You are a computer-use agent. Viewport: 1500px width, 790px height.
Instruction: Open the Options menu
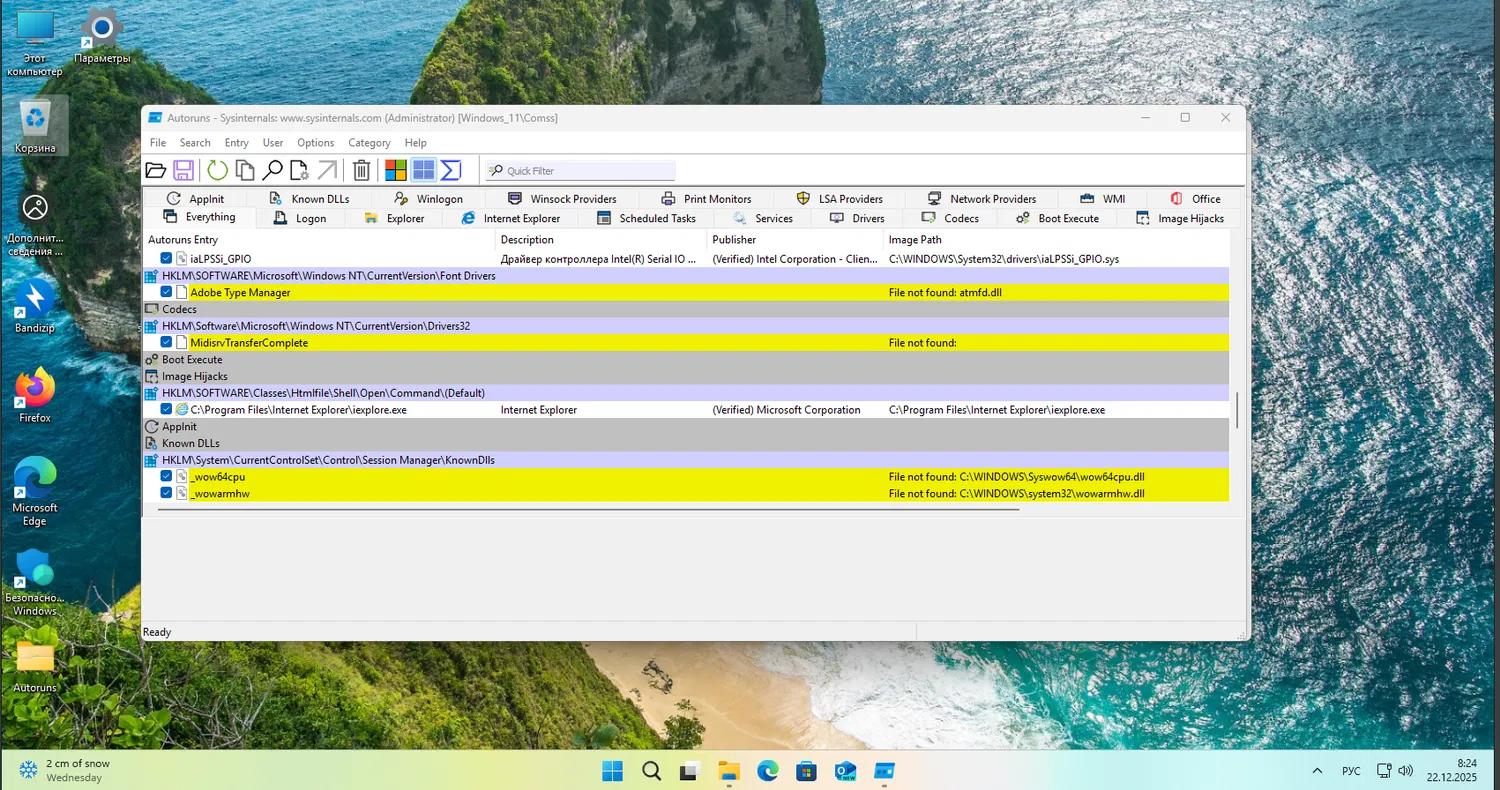[315, 143]
